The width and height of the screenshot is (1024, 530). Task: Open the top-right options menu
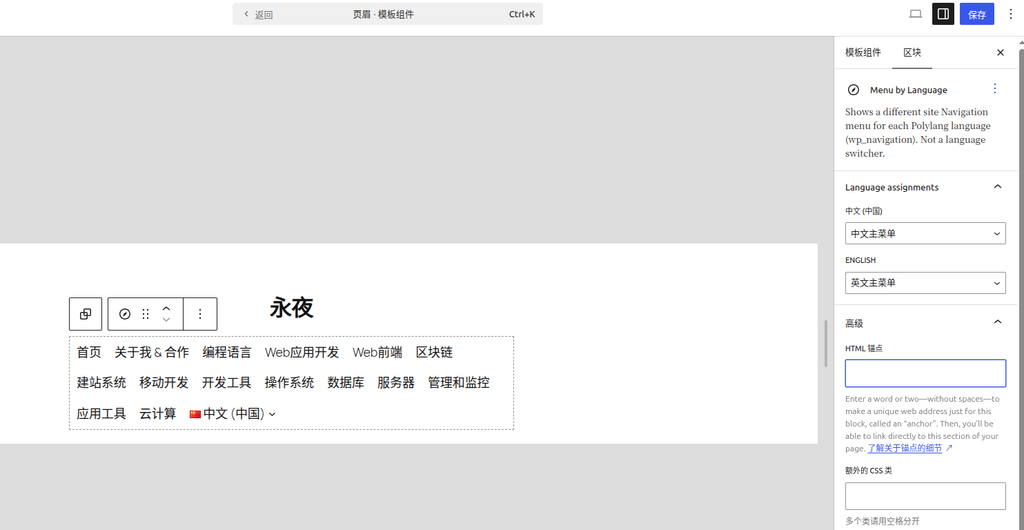[x=1010, y=14]
